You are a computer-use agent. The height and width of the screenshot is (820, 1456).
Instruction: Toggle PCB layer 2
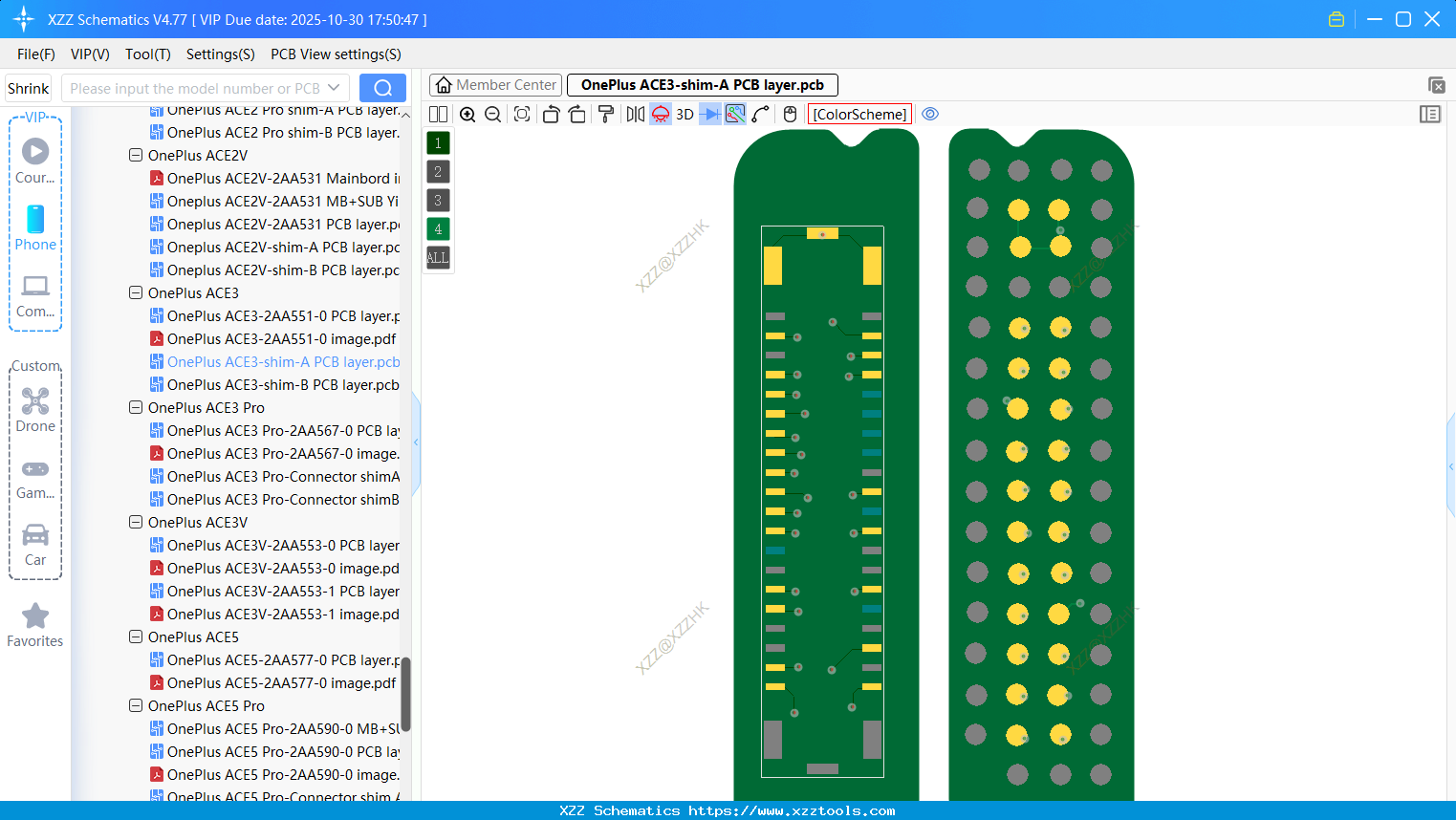coord(438,172)
